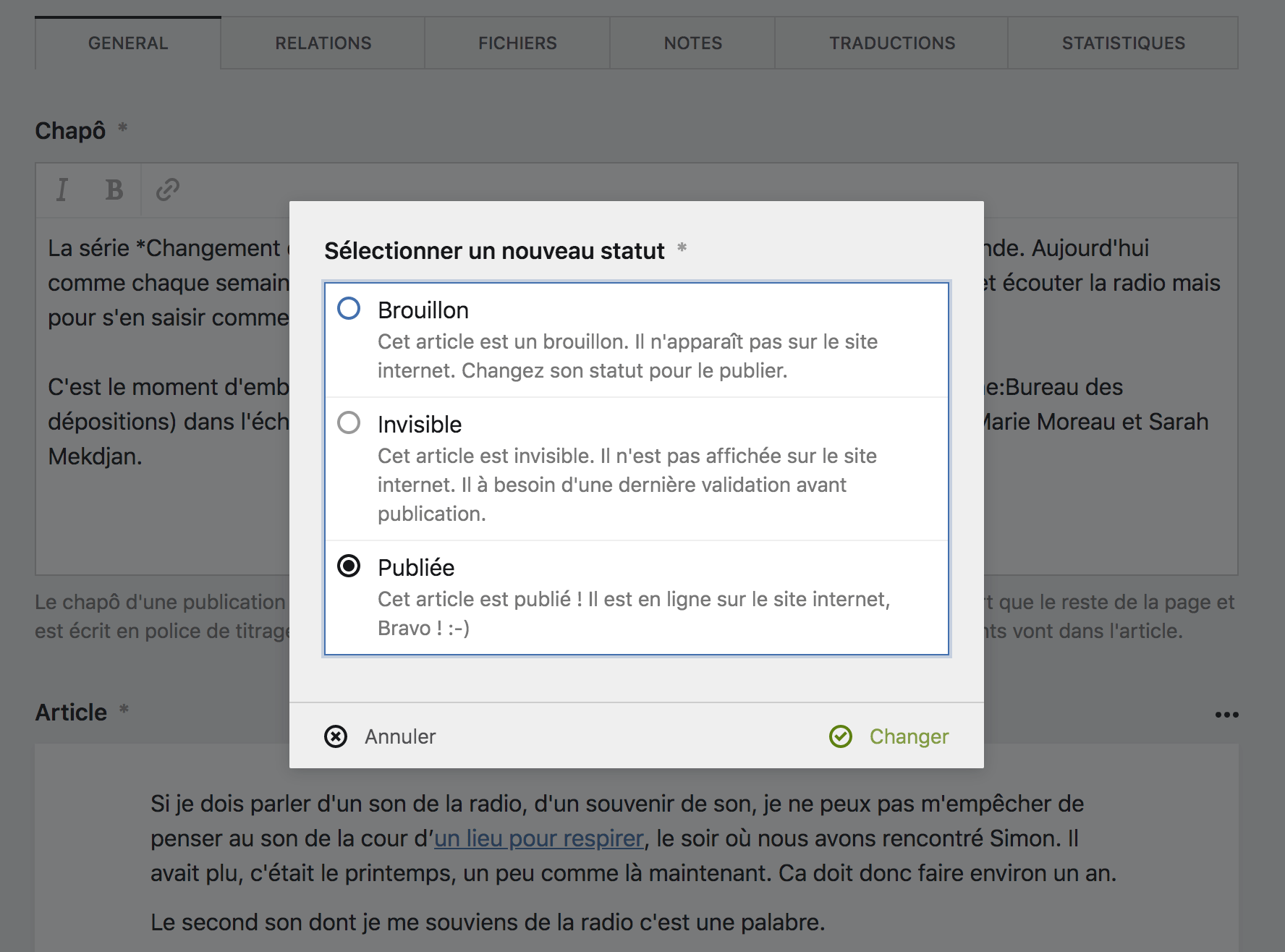The height and width of the screenshot is (952, 1285).
Task: Select the Invisible status option
Action: pyautogui.click(x=349, y=424)
